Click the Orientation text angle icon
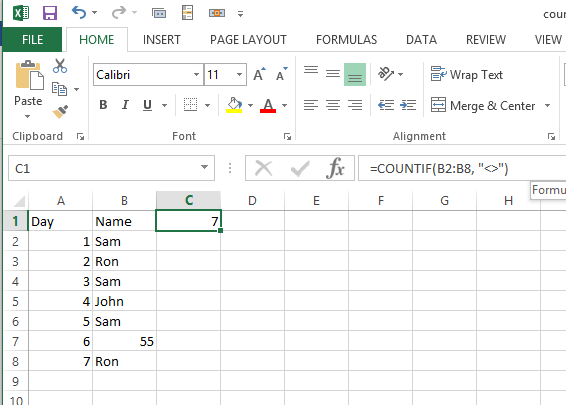 [x=386, y=74]
